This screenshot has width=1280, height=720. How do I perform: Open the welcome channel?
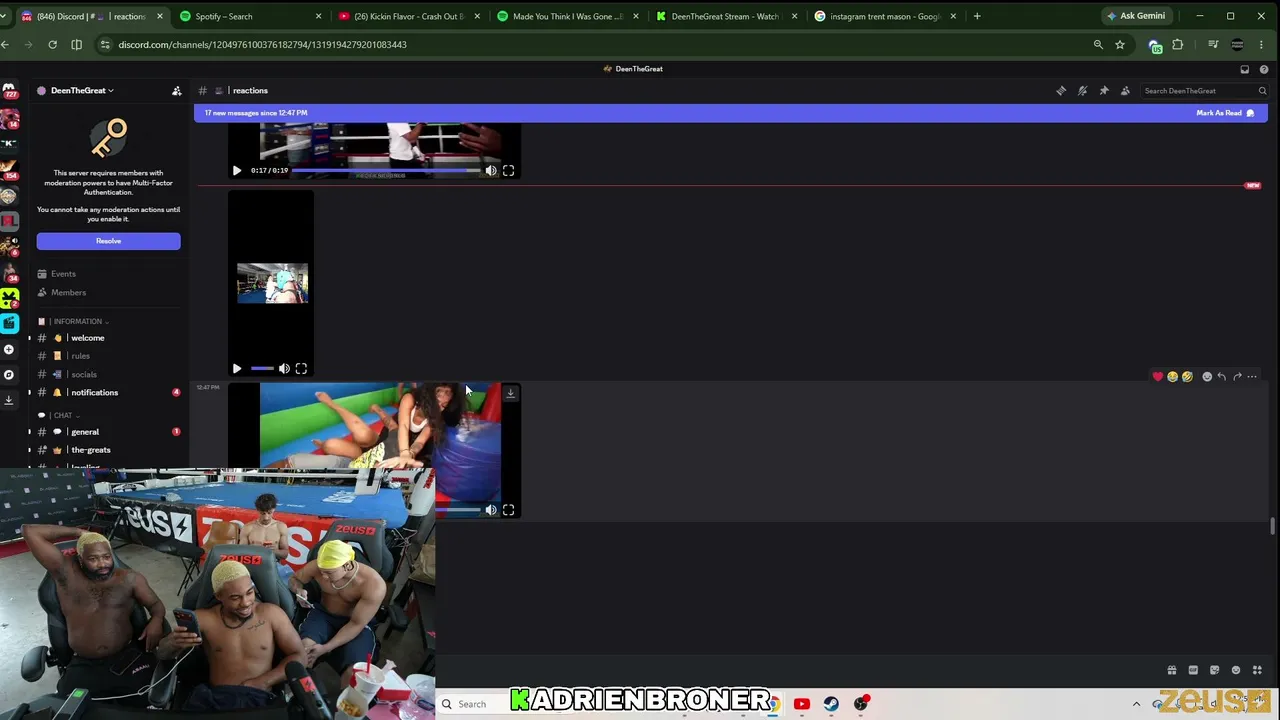108,338
